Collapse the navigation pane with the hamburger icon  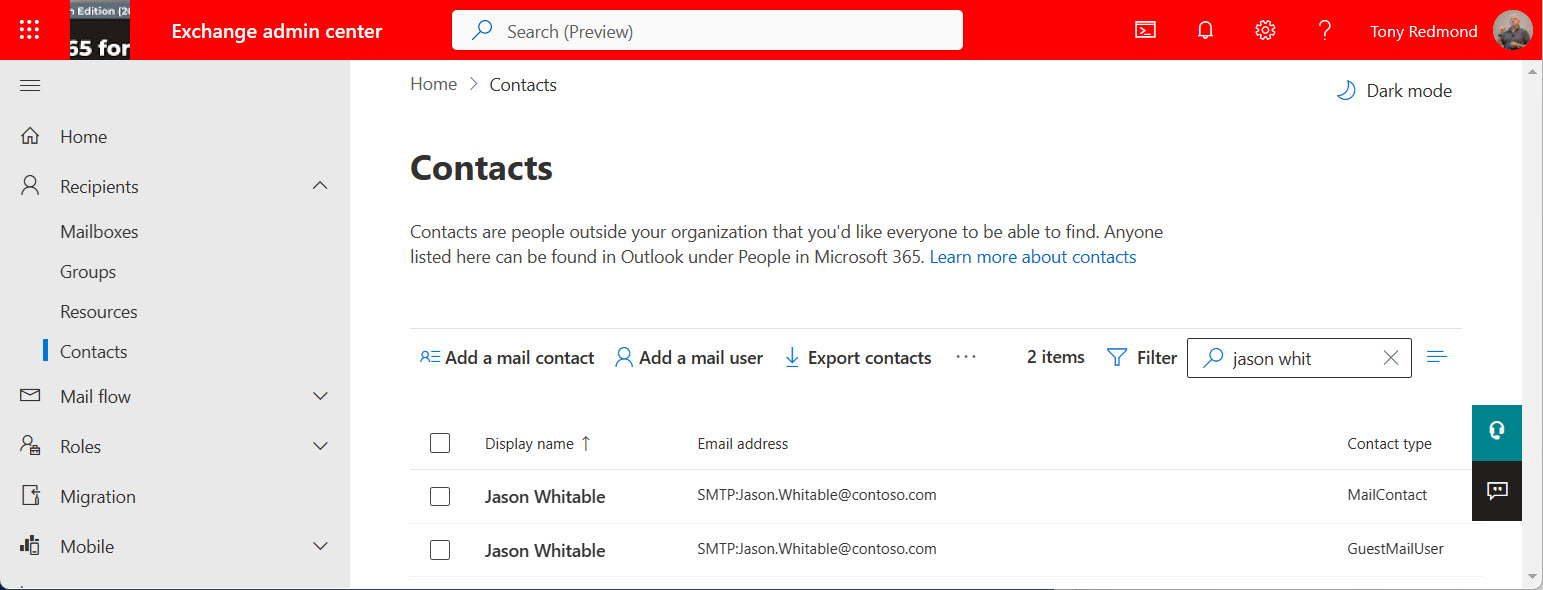point(29,85)
